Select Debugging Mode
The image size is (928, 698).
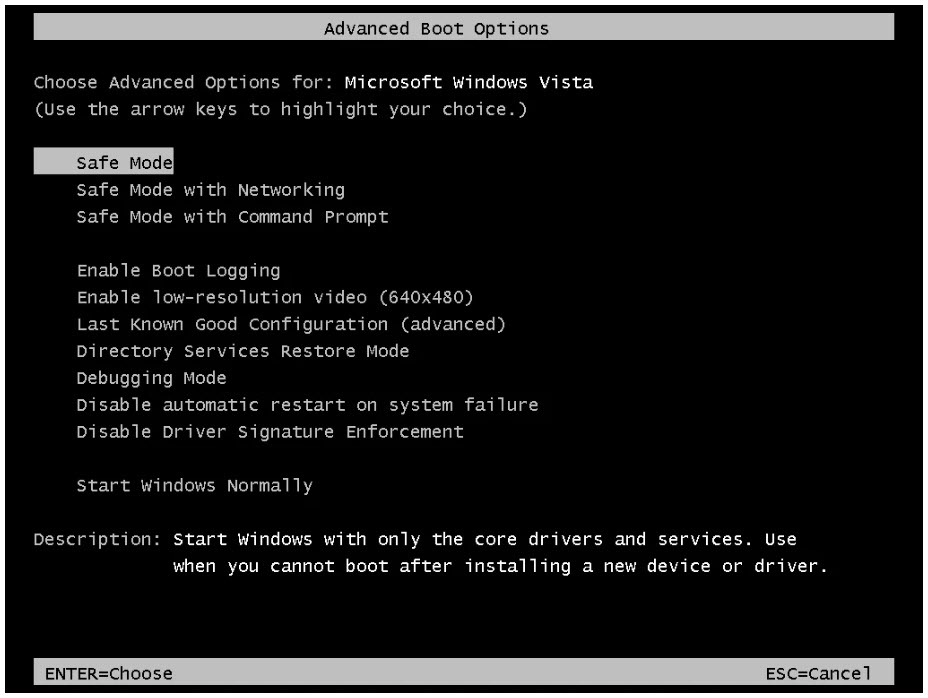(x=150, y=378)
